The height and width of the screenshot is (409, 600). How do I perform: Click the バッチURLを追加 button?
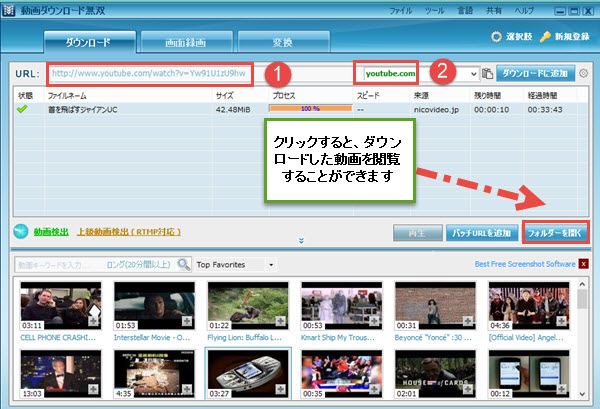pos(482,233)
